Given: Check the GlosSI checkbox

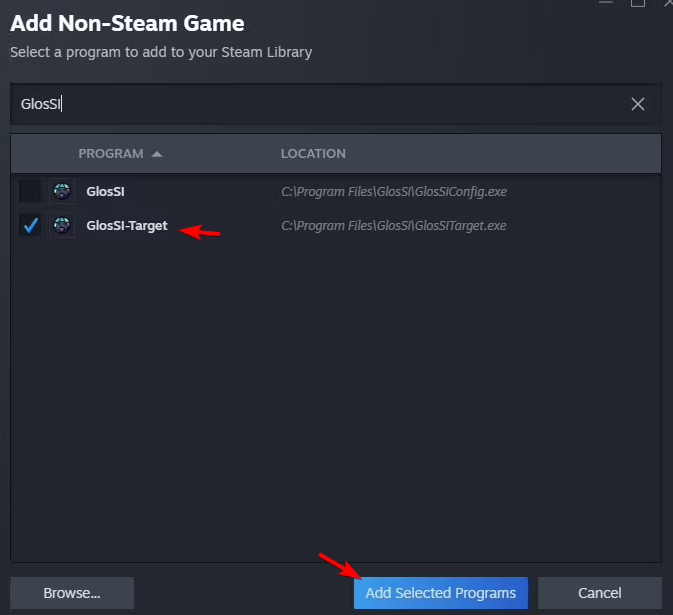Looking at the screenshot, I should (30, 191).
